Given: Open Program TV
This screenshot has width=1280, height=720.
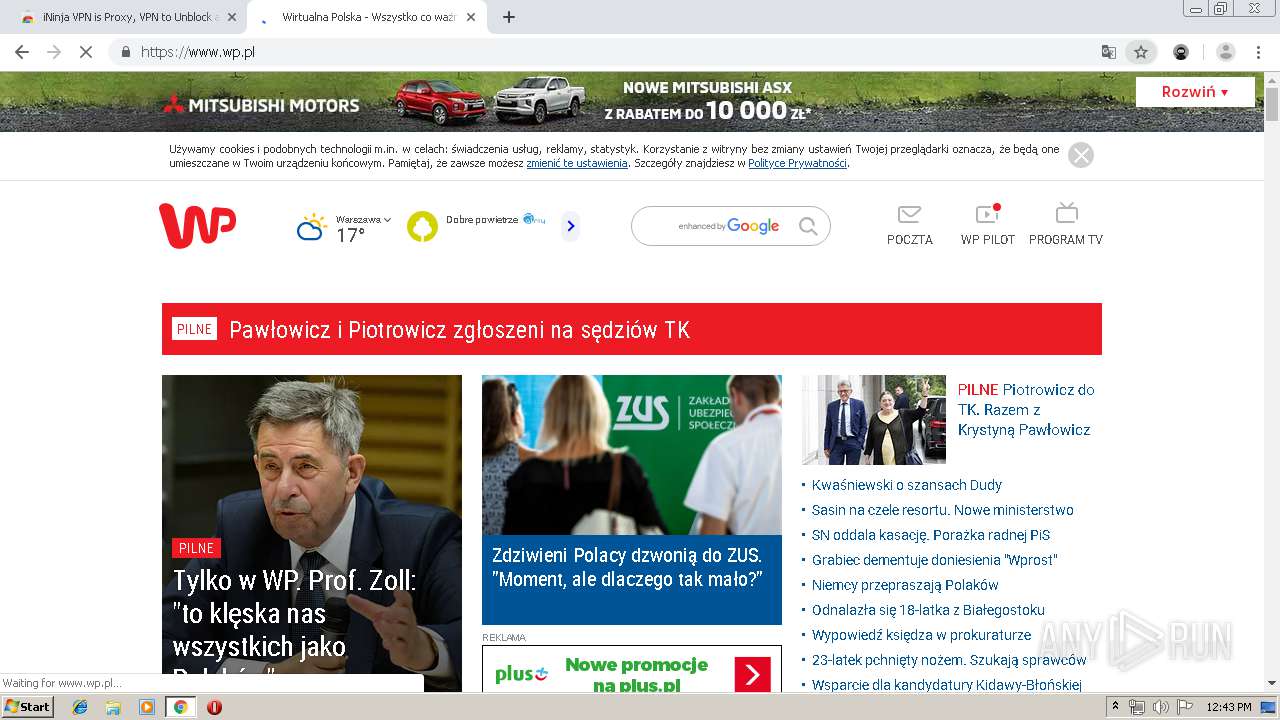Looking at the screenshot, I should pos(1066,225).
